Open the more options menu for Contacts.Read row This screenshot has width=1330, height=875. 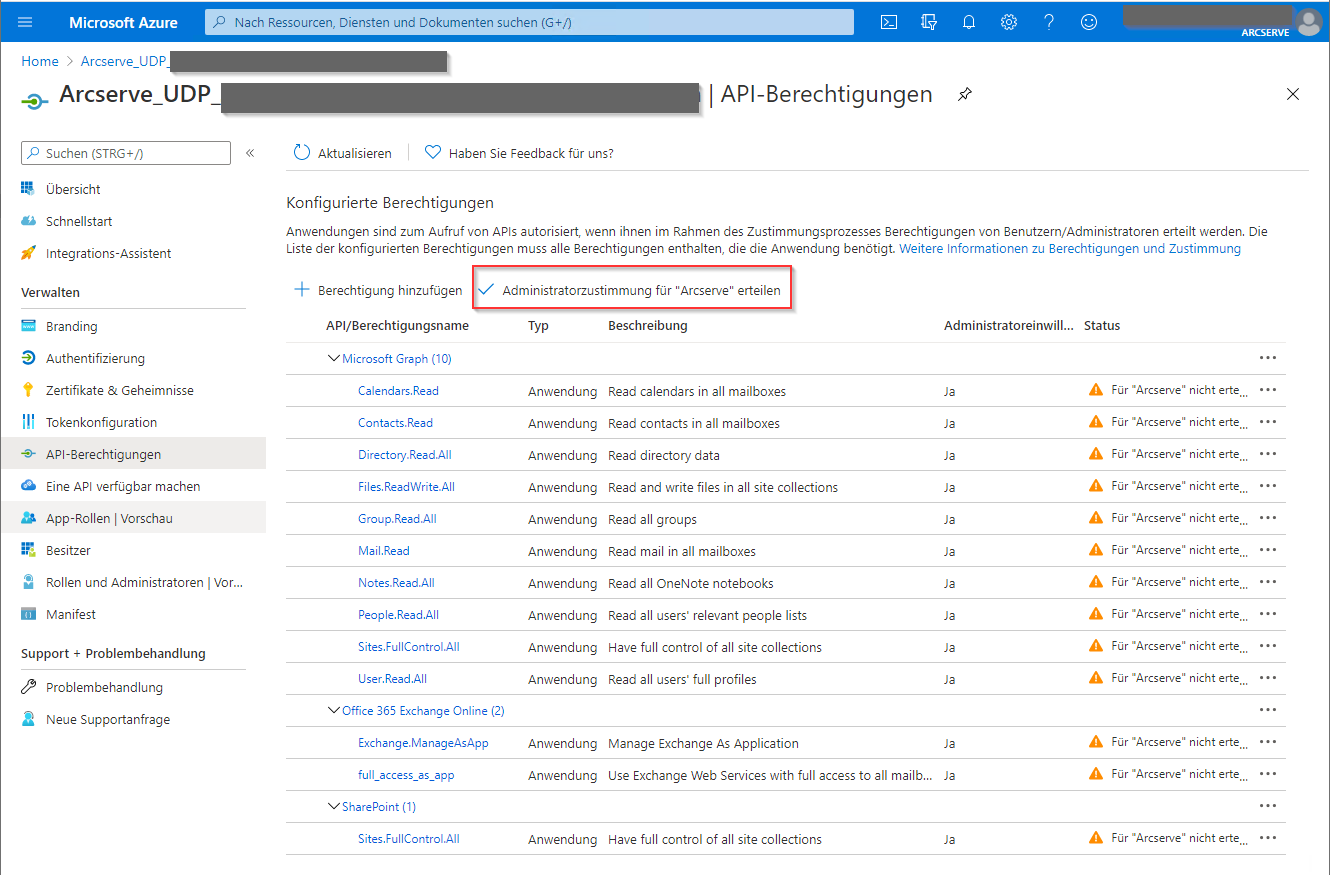[x=1268, y=422]
